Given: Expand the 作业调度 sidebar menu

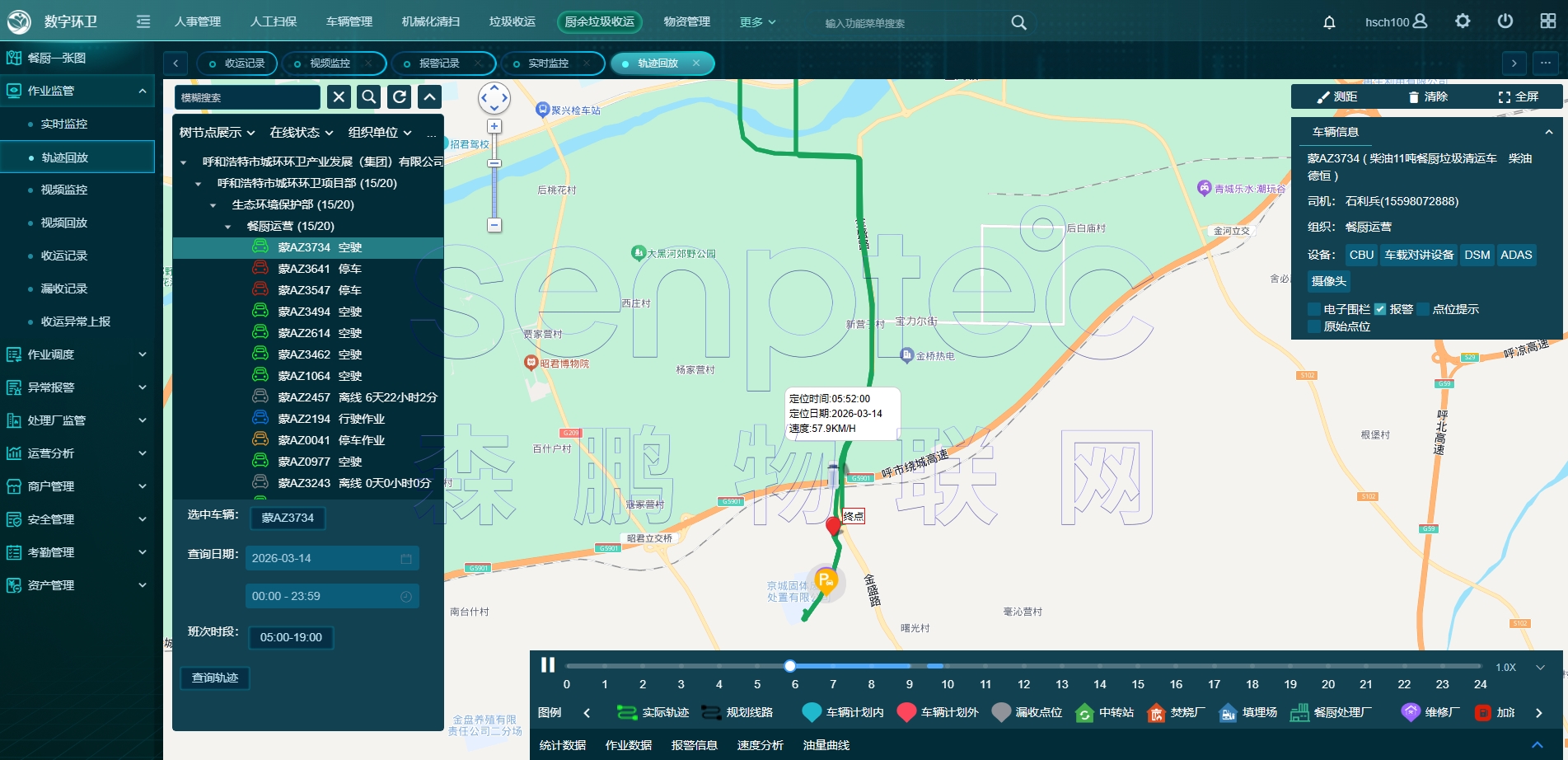Looking at the screenshot, I should tap(77, 354).
